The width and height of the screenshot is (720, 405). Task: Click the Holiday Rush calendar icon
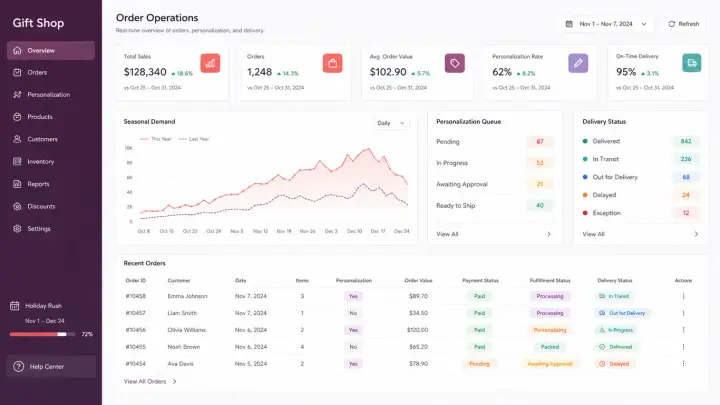pos(15,305)
